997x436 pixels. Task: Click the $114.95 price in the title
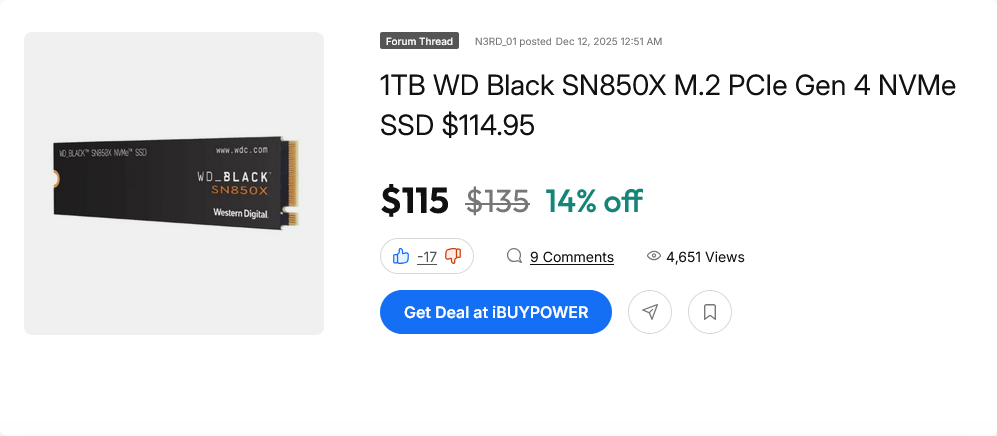(488, 125)
